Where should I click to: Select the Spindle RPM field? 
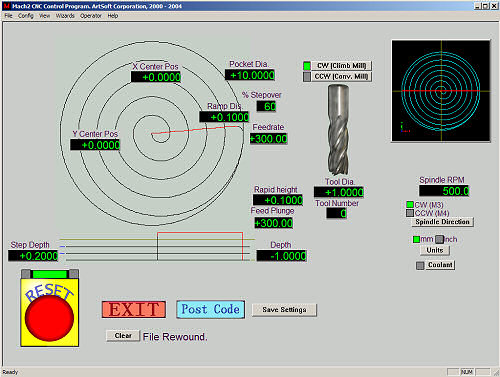point(444,191)
